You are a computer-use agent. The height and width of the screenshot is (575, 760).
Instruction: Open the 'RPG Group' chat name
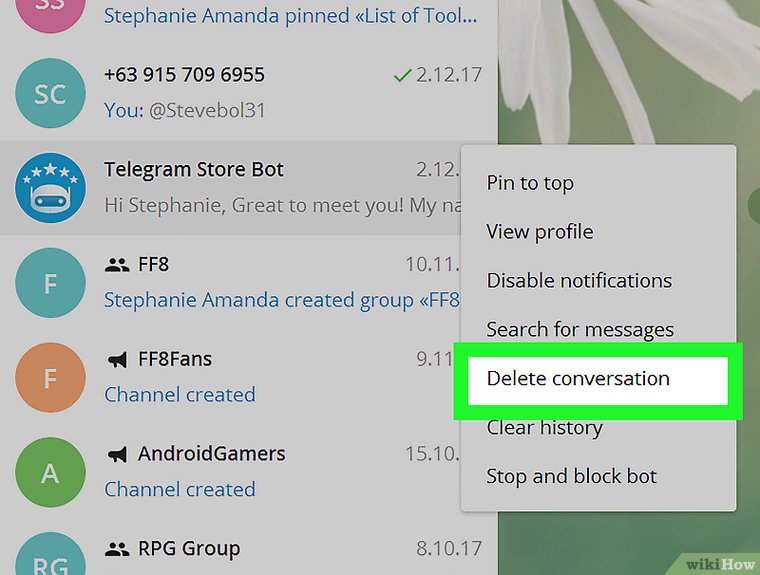(189, 549)
